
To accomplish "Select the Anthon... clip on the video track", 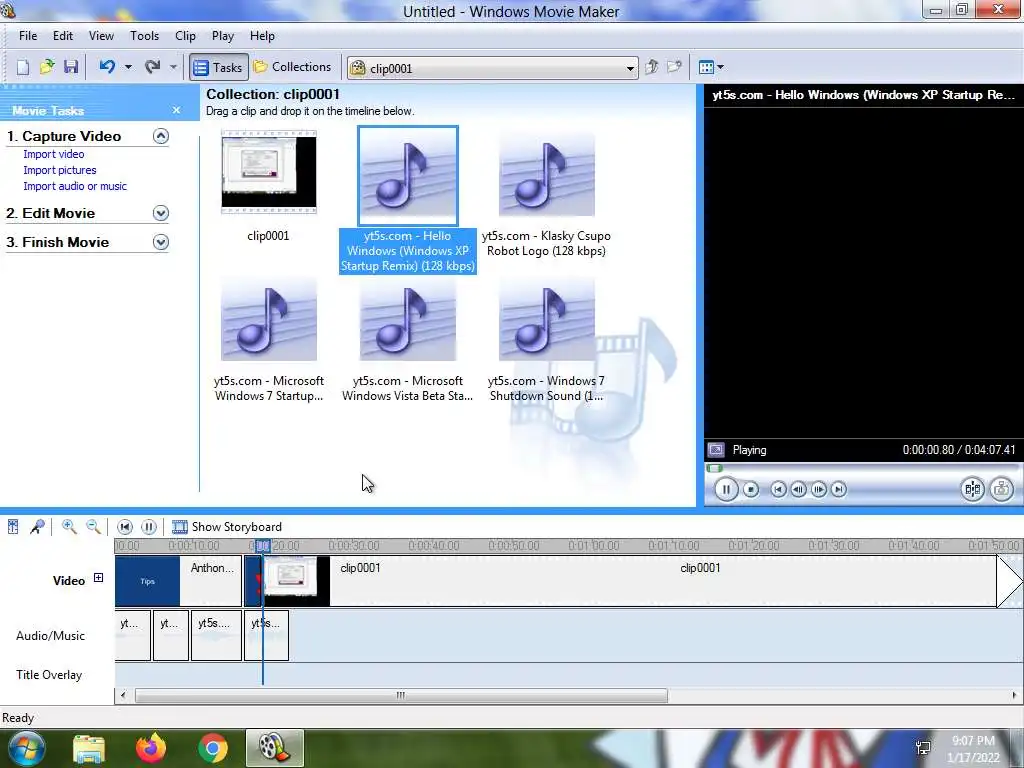I will (211, 581).
